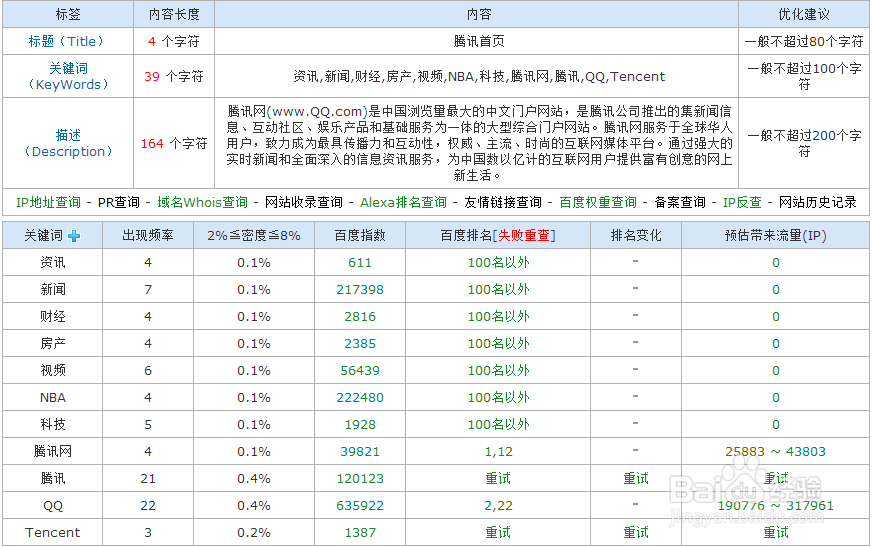Screen dimensions: 872x547
Task: Click the 2%≦密度≦8% column header
Action: (x=254, y=236)
